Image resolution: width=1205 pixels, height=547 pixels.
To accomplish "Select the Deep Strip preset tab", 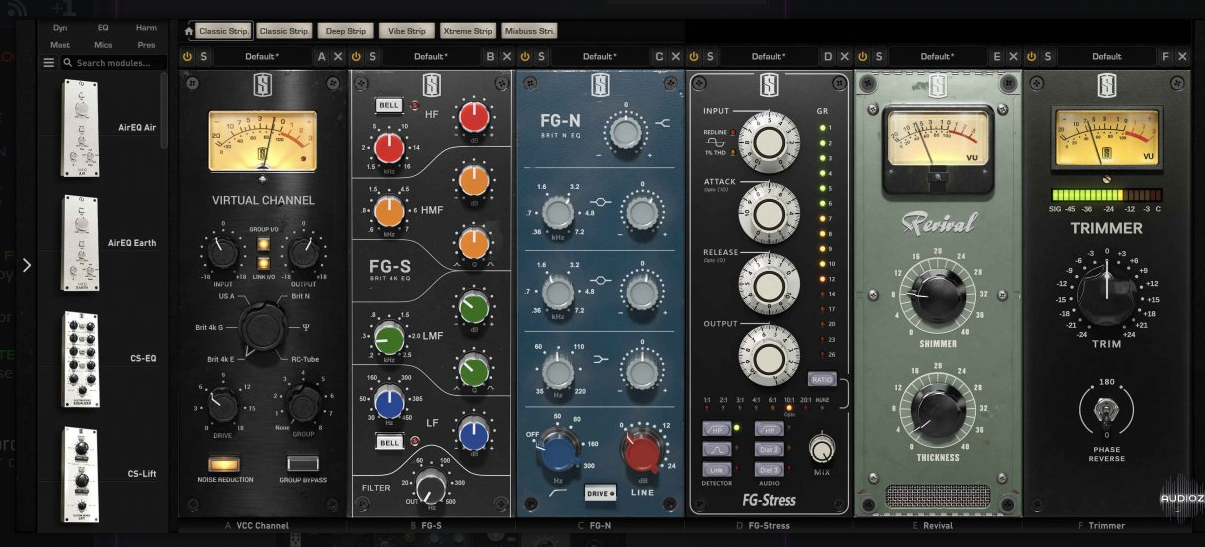I will 344,32.
